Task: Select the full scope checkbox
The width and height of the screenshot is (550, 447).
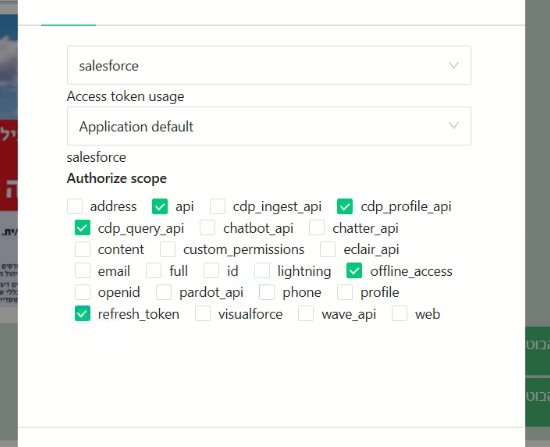Action: [154, 271]
